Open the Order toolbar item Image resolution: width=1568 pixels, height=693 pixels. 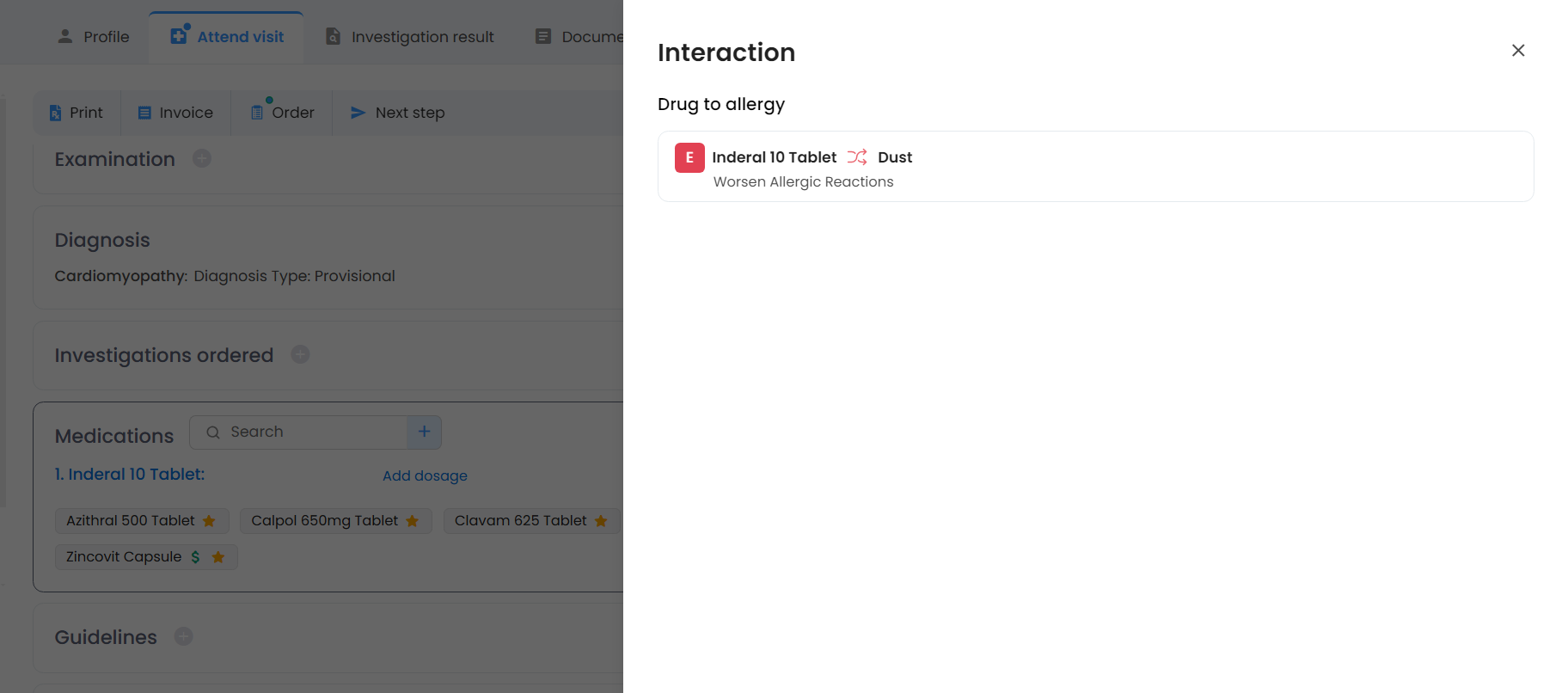coord(282,113)
